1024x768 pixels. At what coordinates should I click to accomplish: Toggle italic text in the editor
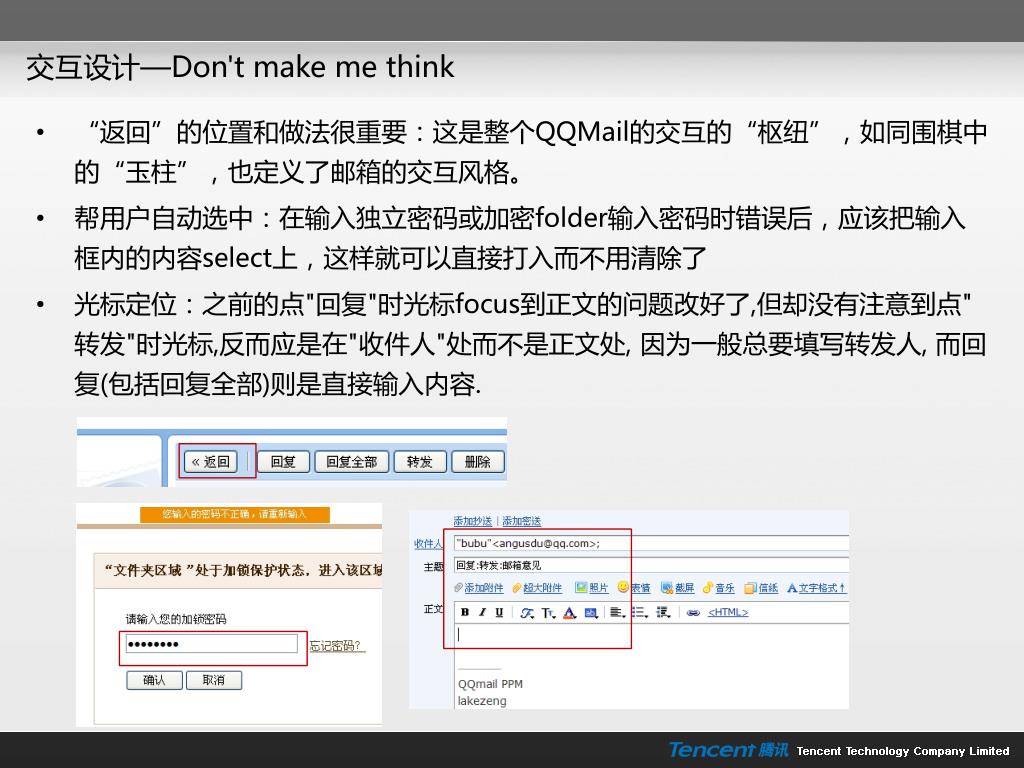click(x=482, y=613)
